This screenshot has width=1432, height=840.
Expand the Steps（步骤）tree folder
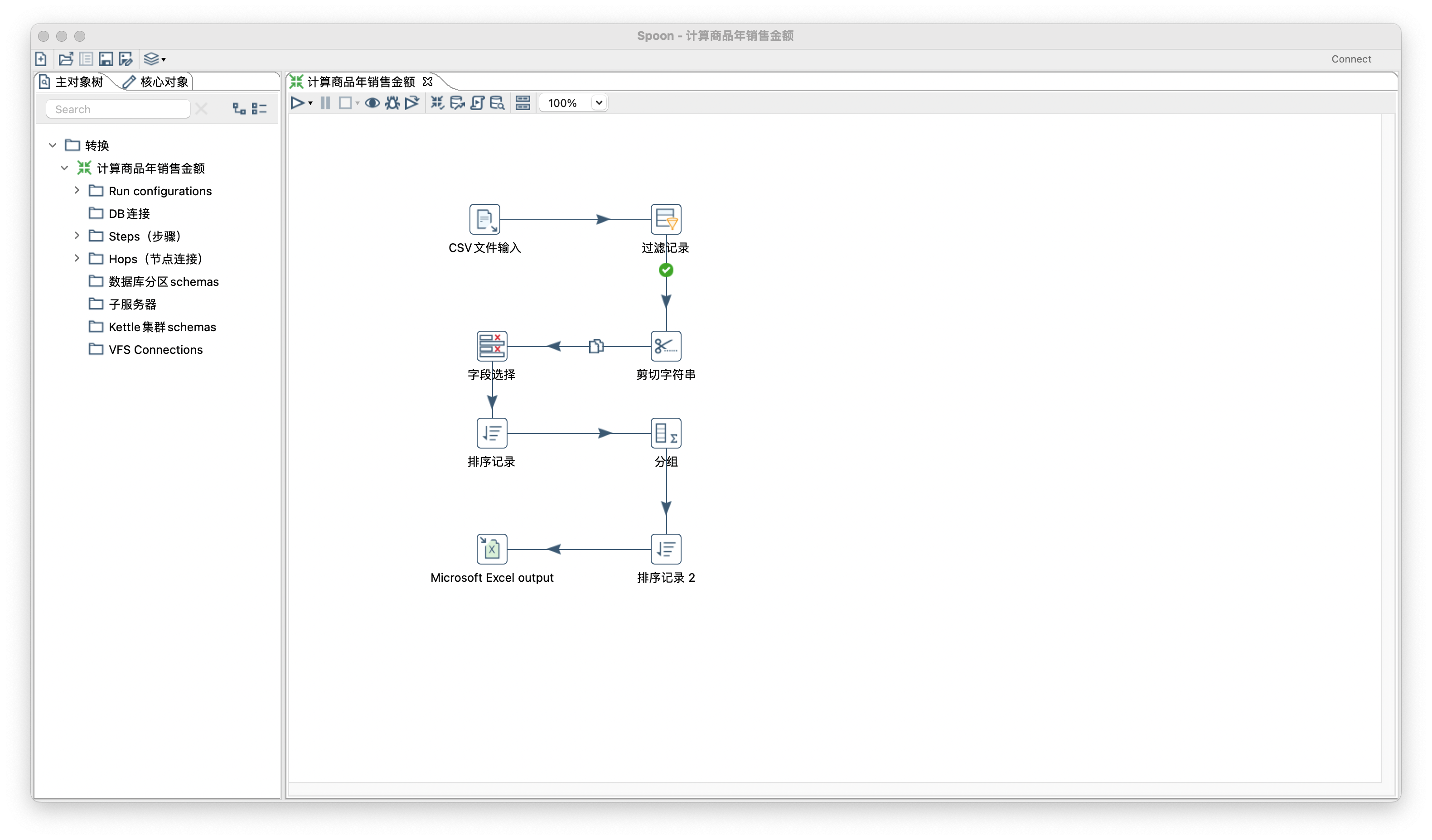(77, 236)
